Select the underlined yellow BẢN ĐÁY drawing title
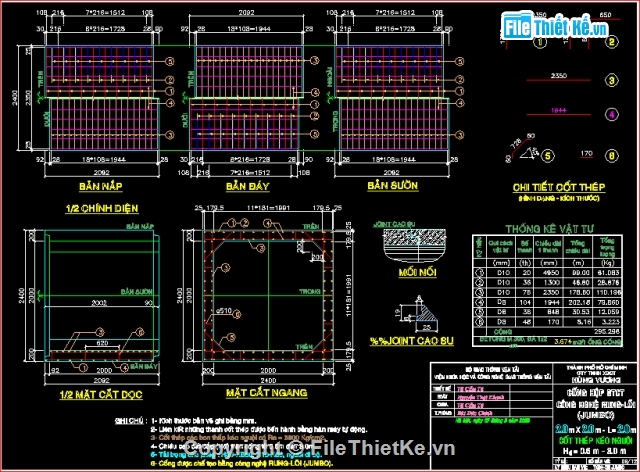The height and width of the screenshot is (472, 640). click(x=248, y=187)
